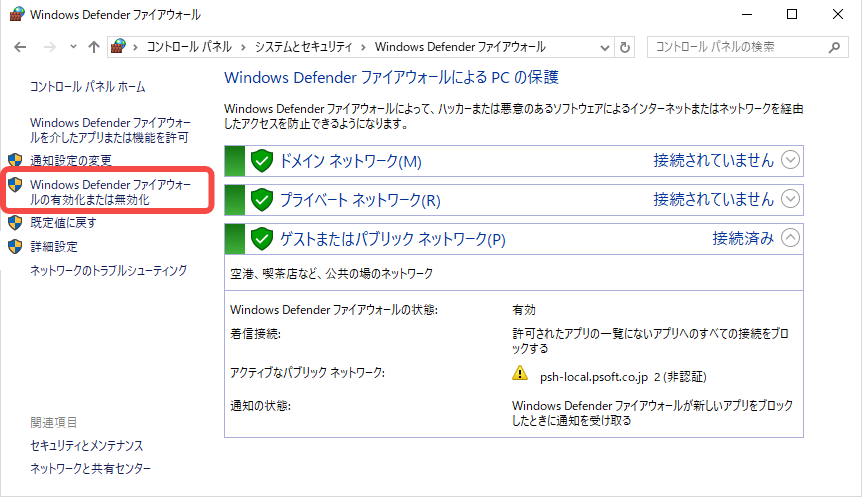864x499 pixels.
Task: Open 既定値に戻す link
Action: pos(63,223)
